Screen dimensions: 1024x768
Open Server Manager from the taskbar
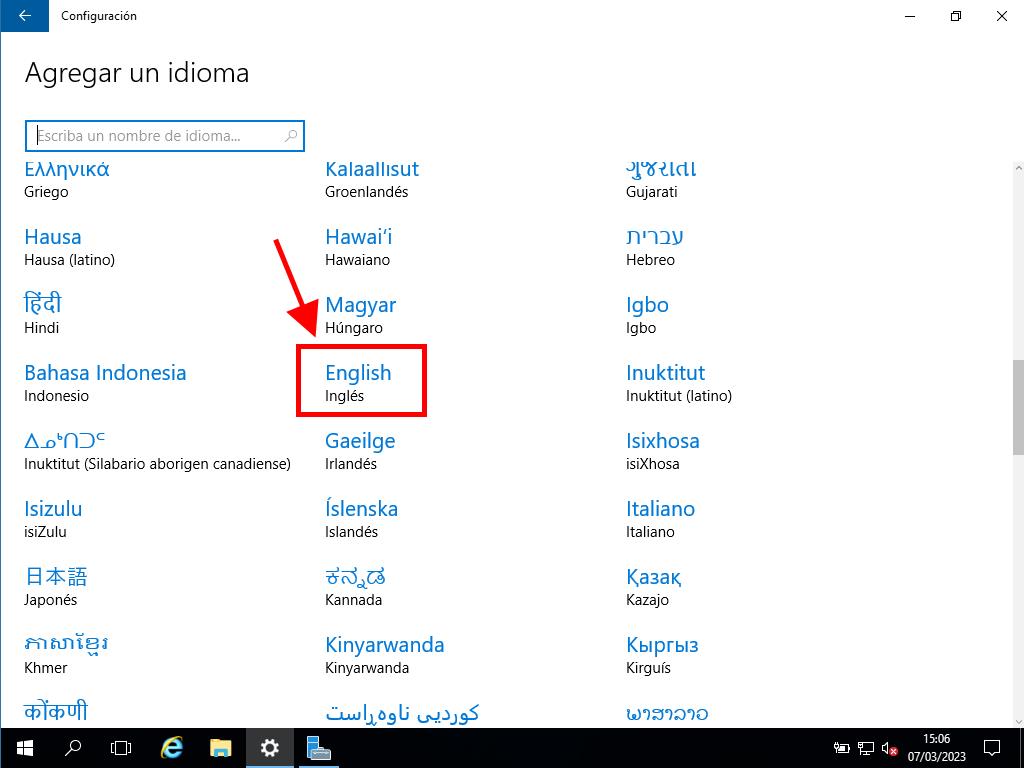(x=319, y=747)
